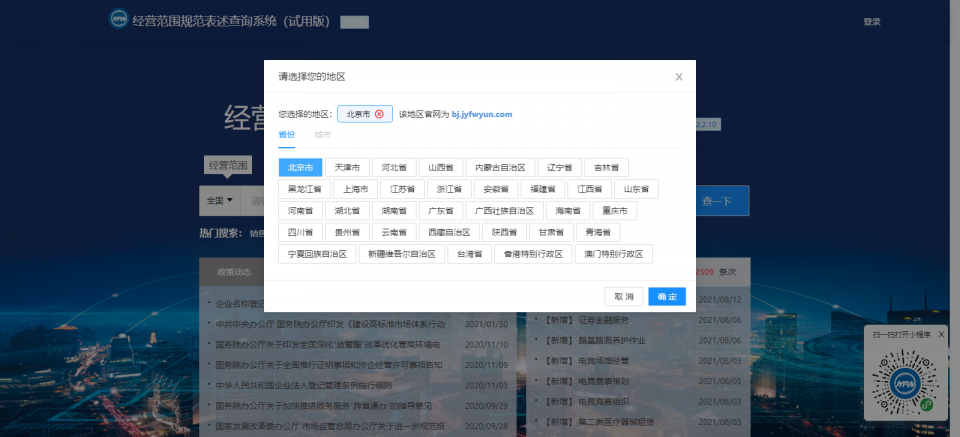Choose 内蒙古自治区 option
Image resolution: width=960 pixels, height=437 pixels.
click(498, 167)
